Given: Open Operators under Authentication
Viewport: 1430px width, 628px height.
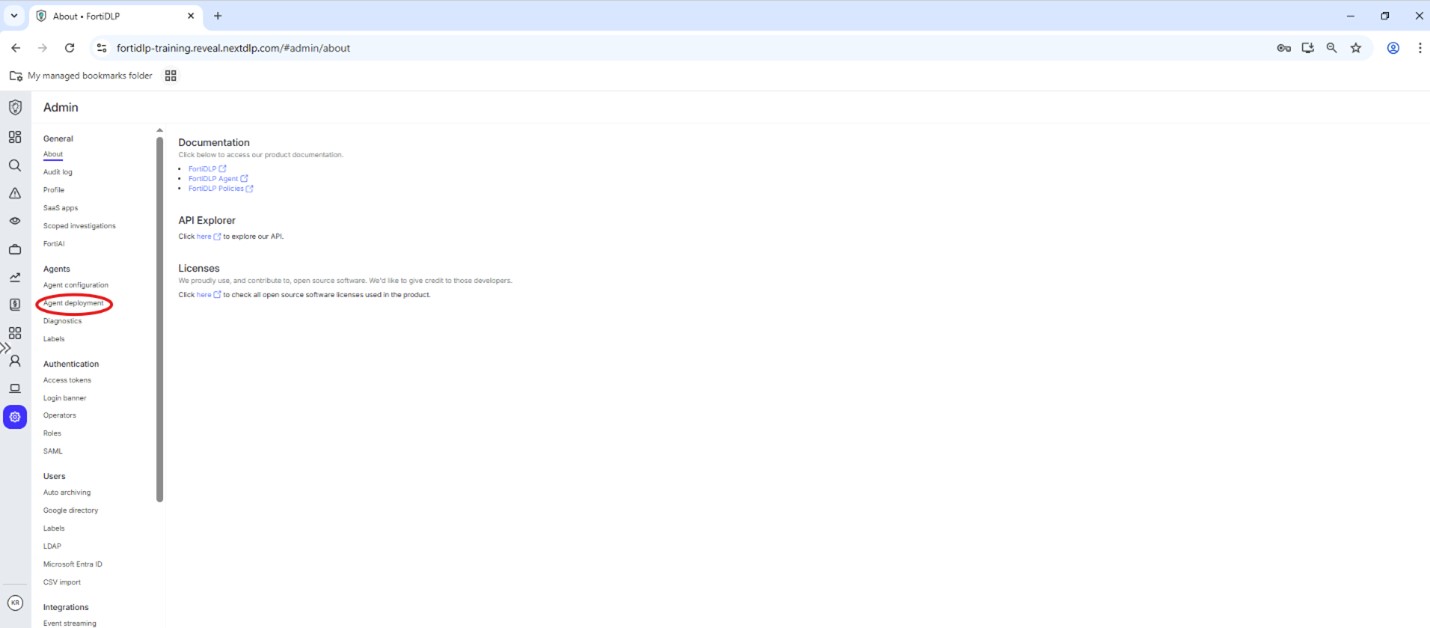Looking at the screenshot, I should point(60,416).
